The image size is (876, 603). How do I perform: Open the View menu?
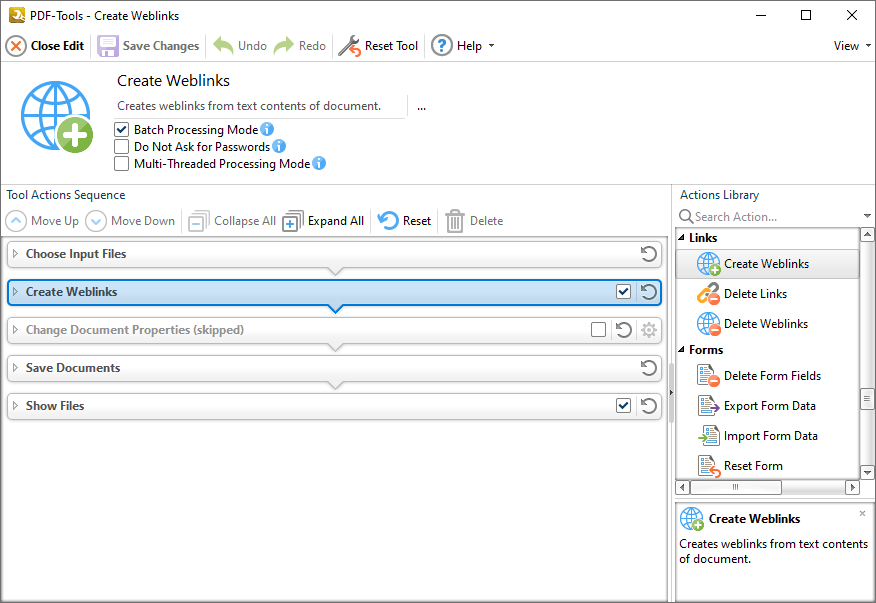[852, 46]
